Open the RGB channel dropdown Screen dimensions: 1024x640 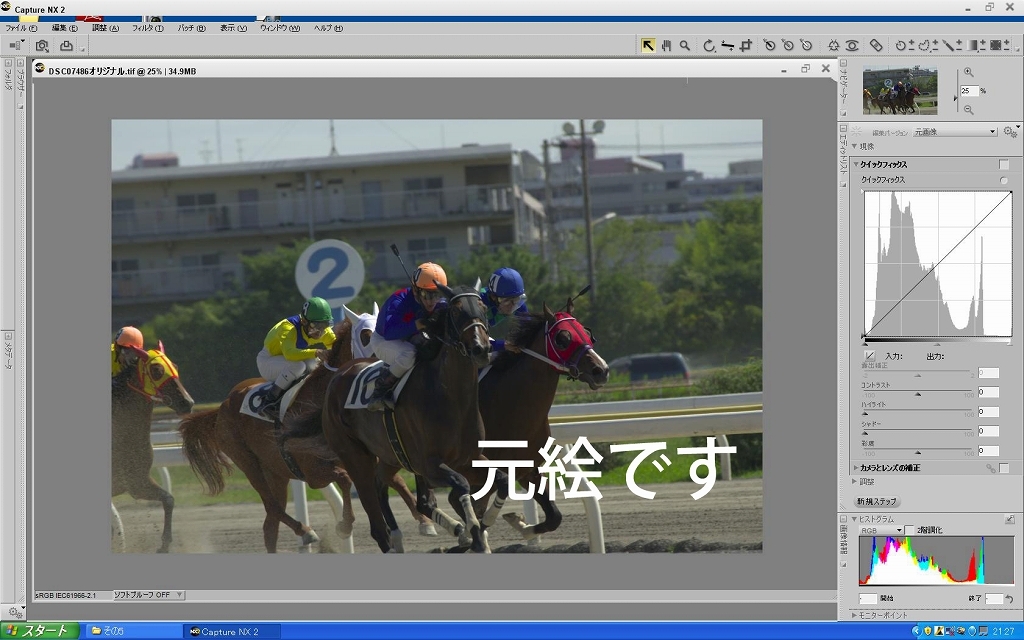(881, 530)
